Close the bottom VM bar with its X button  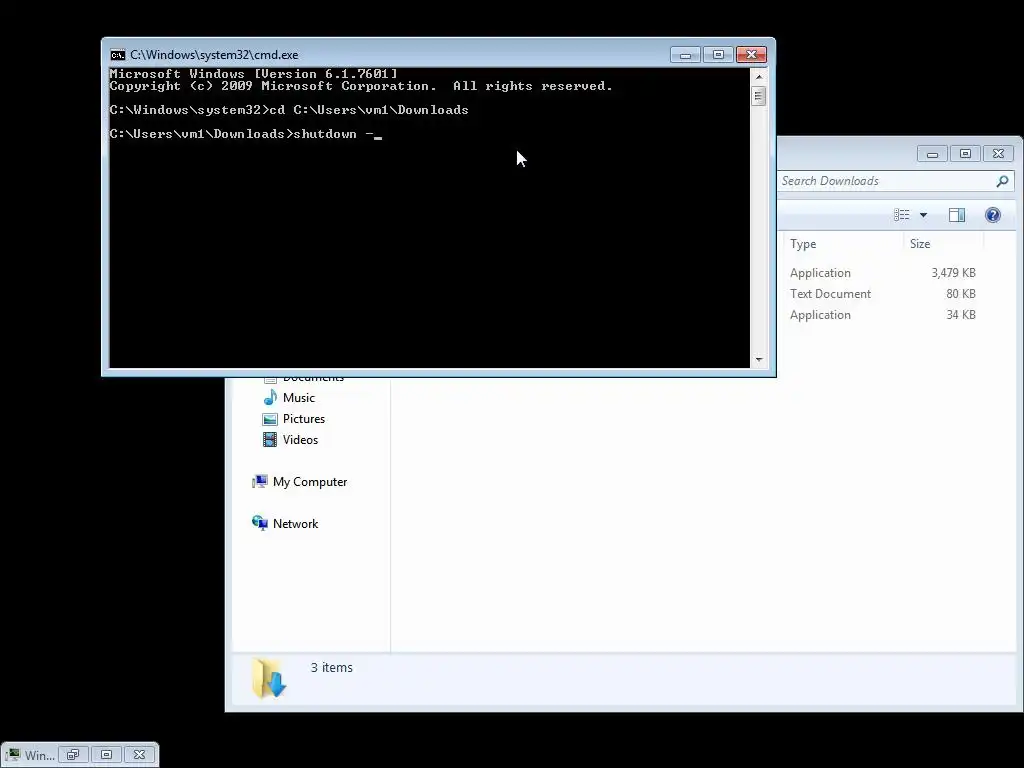[x=139, y=755]
